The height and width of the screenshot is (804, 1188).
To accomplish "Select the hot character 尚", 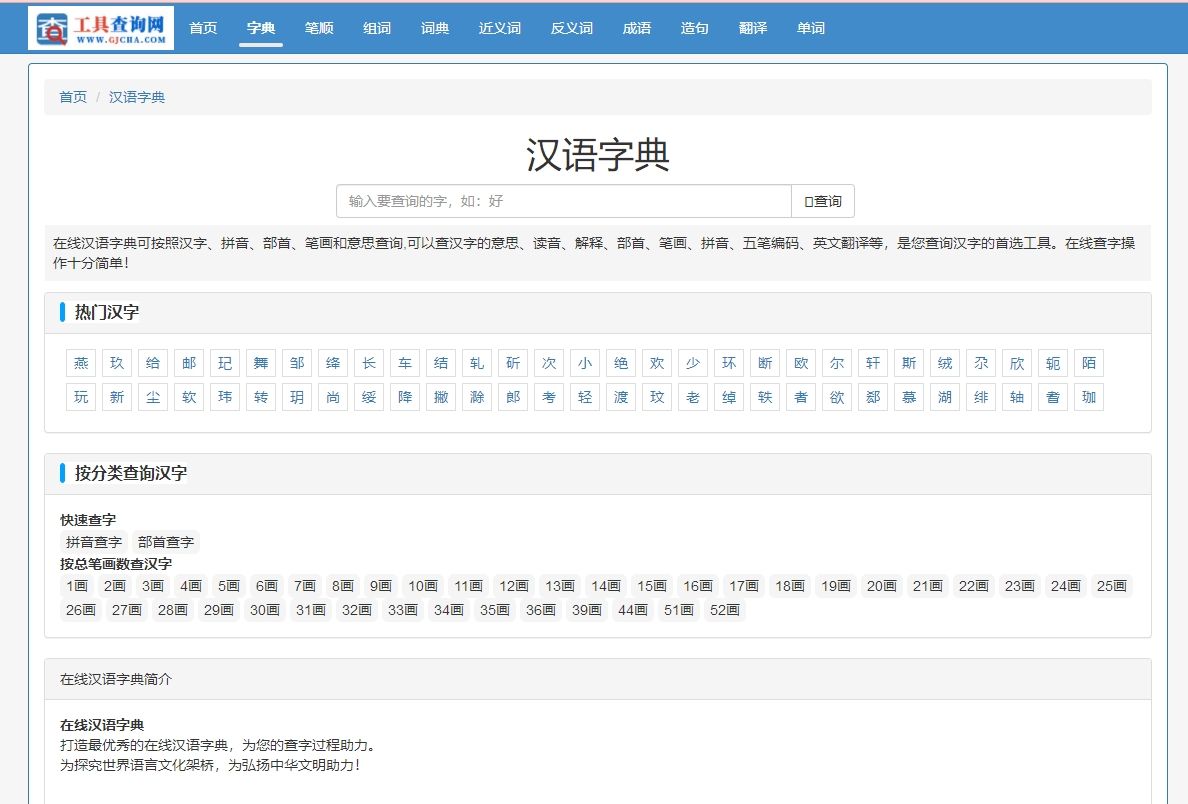I will pyautogui.click(x=333, y=397).
